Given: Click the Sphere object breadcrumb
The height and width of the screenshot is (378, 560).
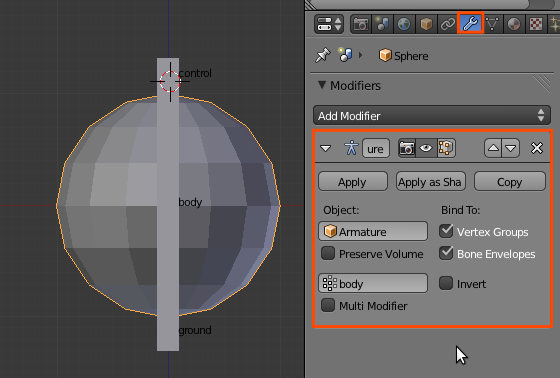Looking at the screenshot, I should point(404,56).
